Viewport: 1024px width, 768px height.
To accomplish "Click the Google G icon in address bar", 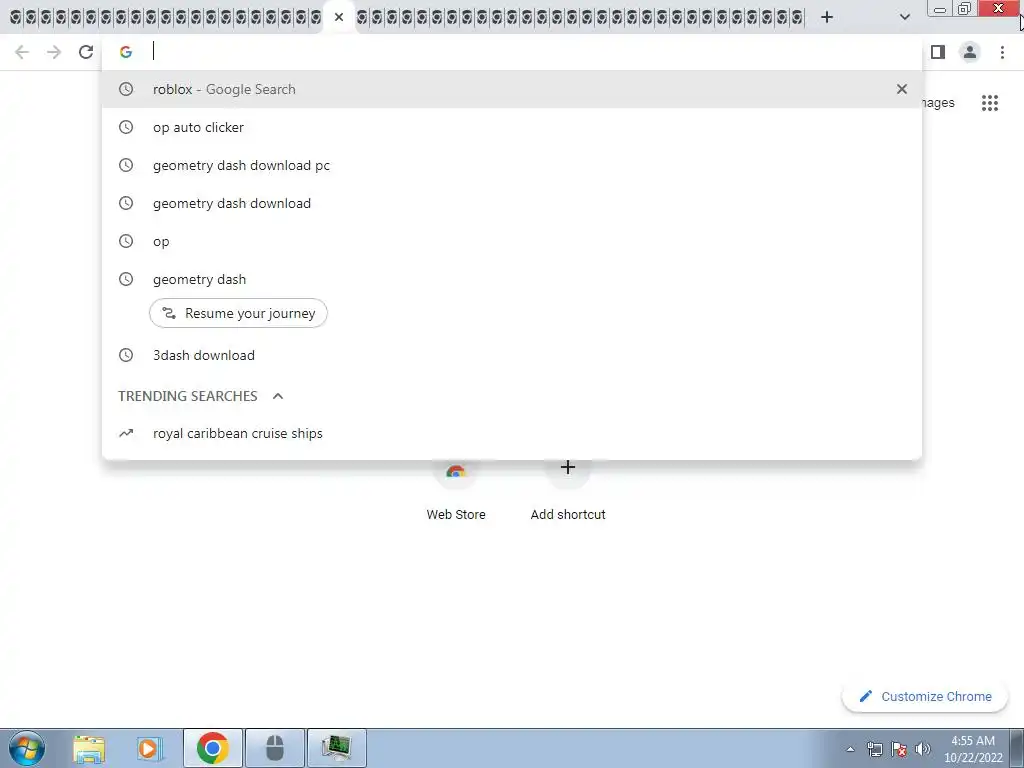I will (x=126, y=52).
